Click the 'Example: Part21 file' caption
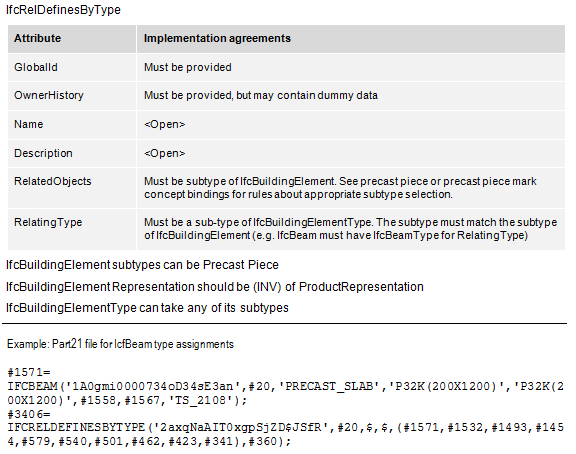Image resolution: width=576 pixels, height=454 pixels. [120, 344]
